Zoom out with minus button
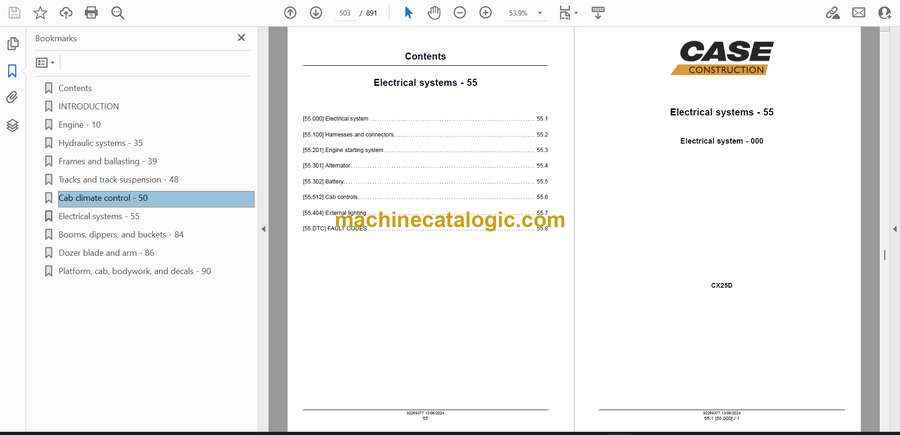 tap(460, 13)
